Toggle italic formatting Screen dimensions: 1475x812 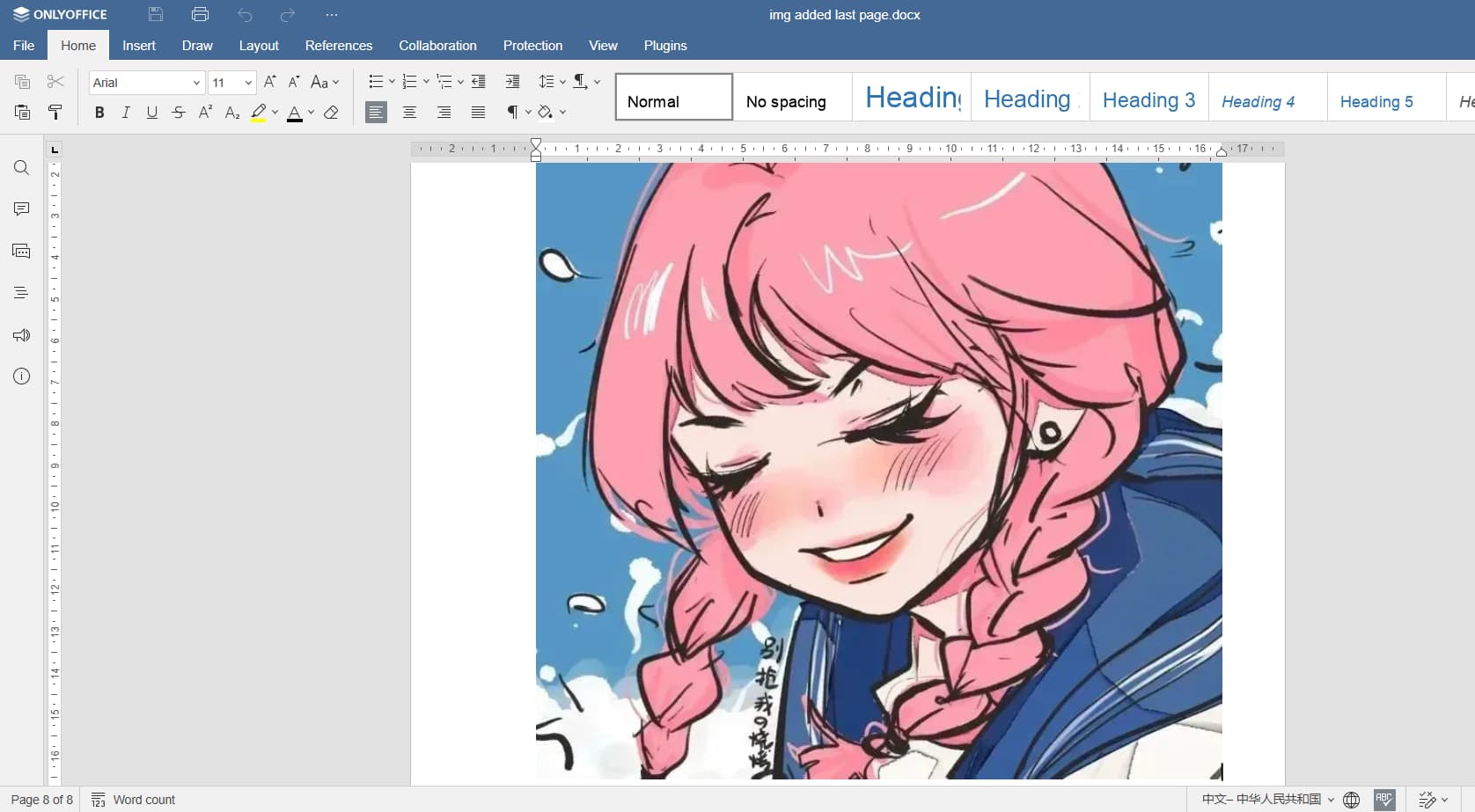coord(126,112)
